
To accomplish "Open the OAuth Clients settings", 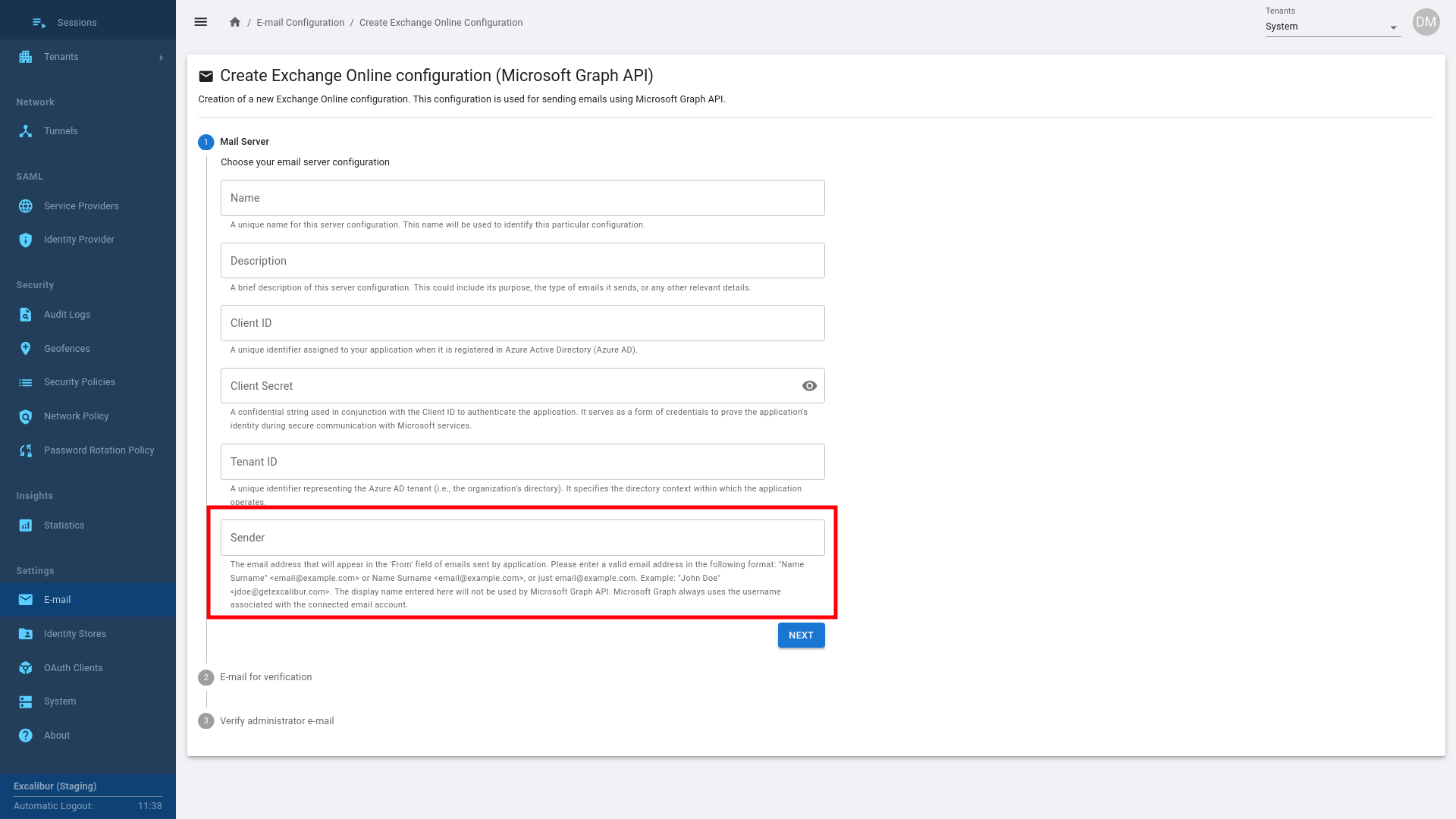I will tap(73, 668).
